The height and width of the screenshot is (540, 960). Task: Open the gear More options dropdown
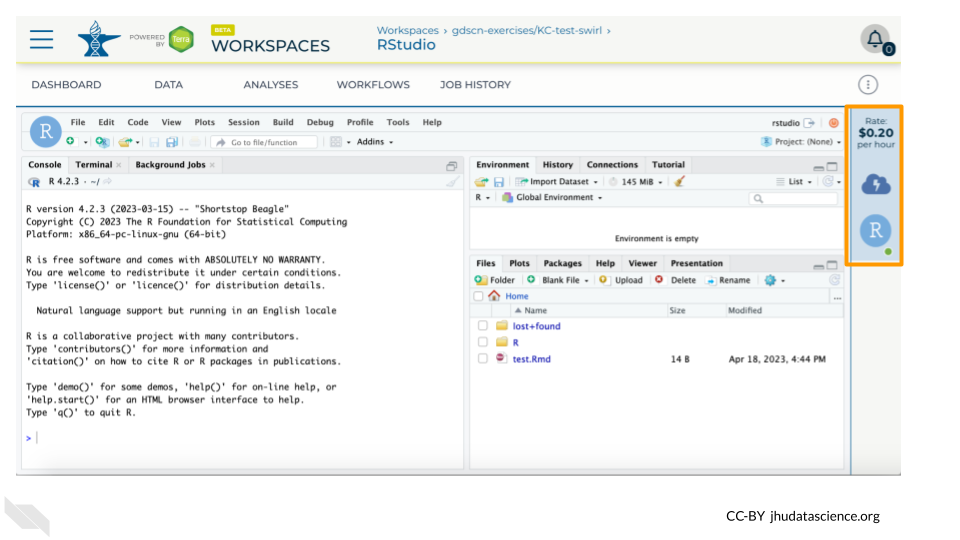tap(774, 280)
